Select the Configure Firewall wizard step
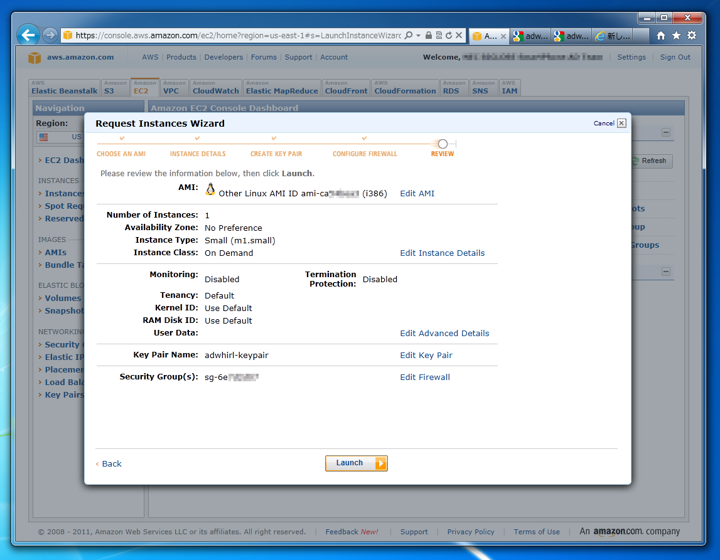This screenshot has width=720, height=560. [365, 154]
